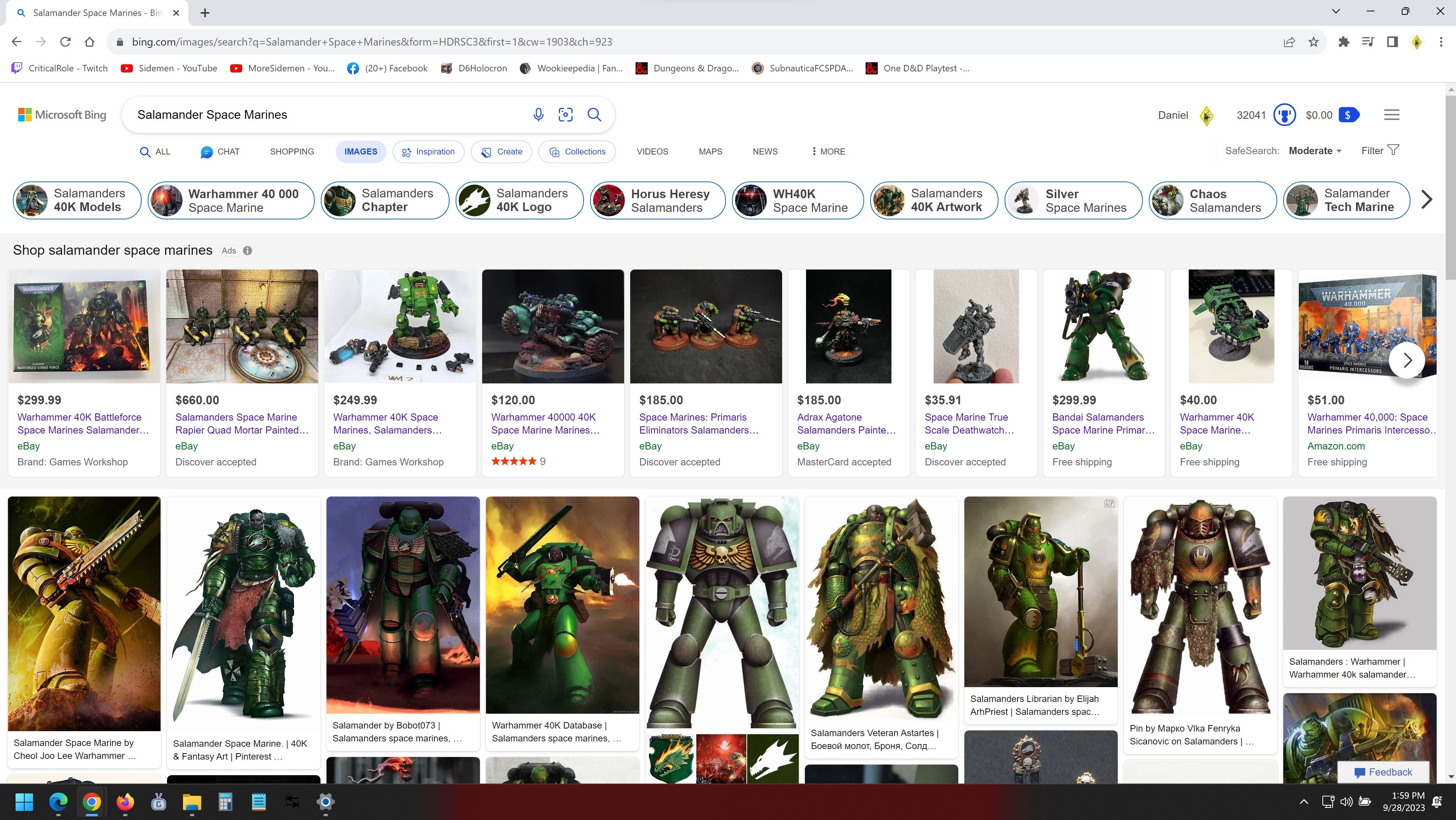Open visual search camera icon

click(565, 115)
